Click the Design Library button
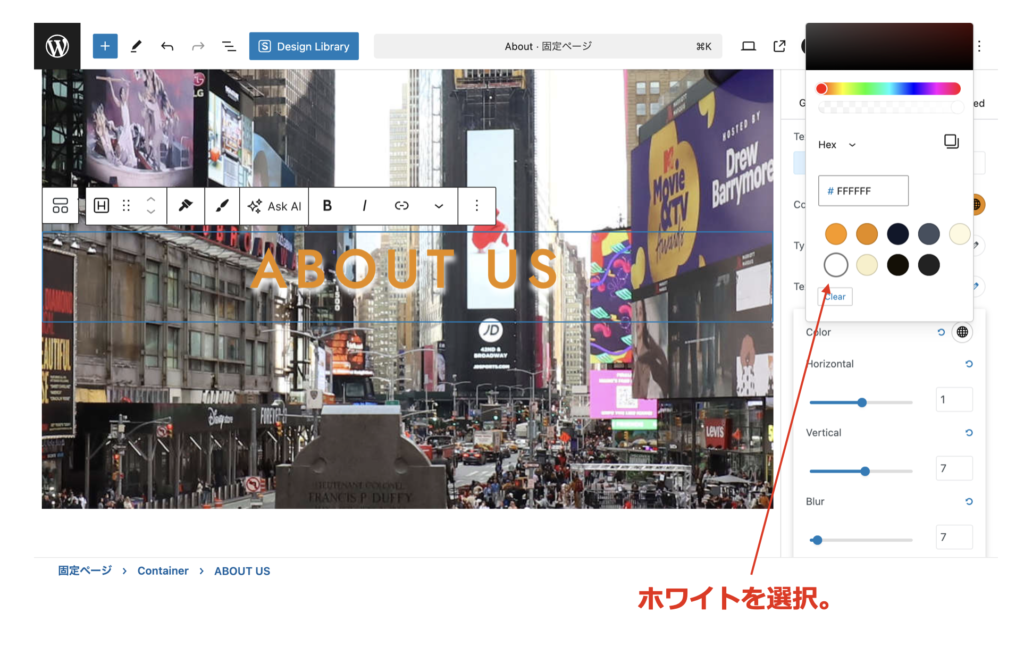 303,46
